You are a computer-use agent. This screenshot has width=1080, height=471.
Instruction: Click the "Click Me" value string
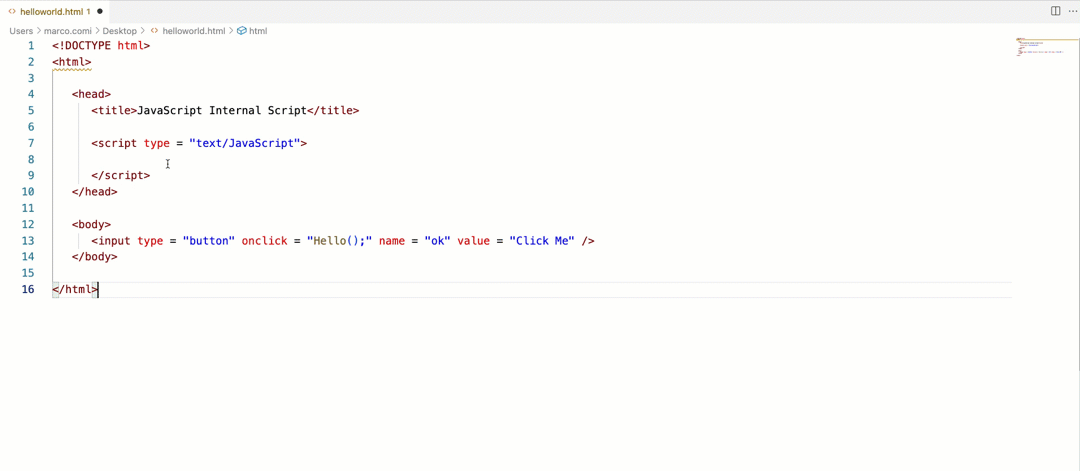tap(542, 241)
